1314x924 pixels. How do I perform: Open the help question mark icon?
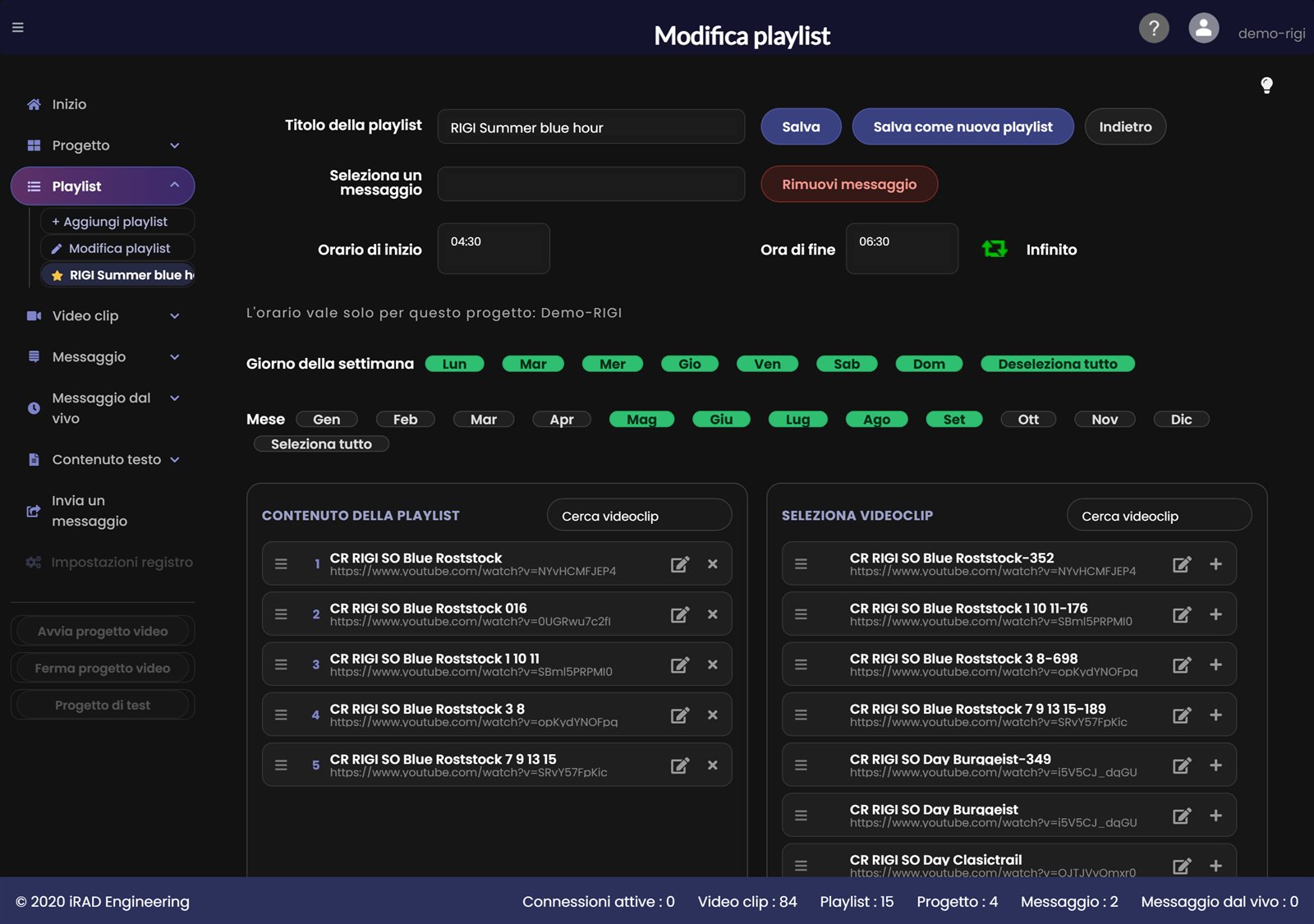tap(1154, 28)
